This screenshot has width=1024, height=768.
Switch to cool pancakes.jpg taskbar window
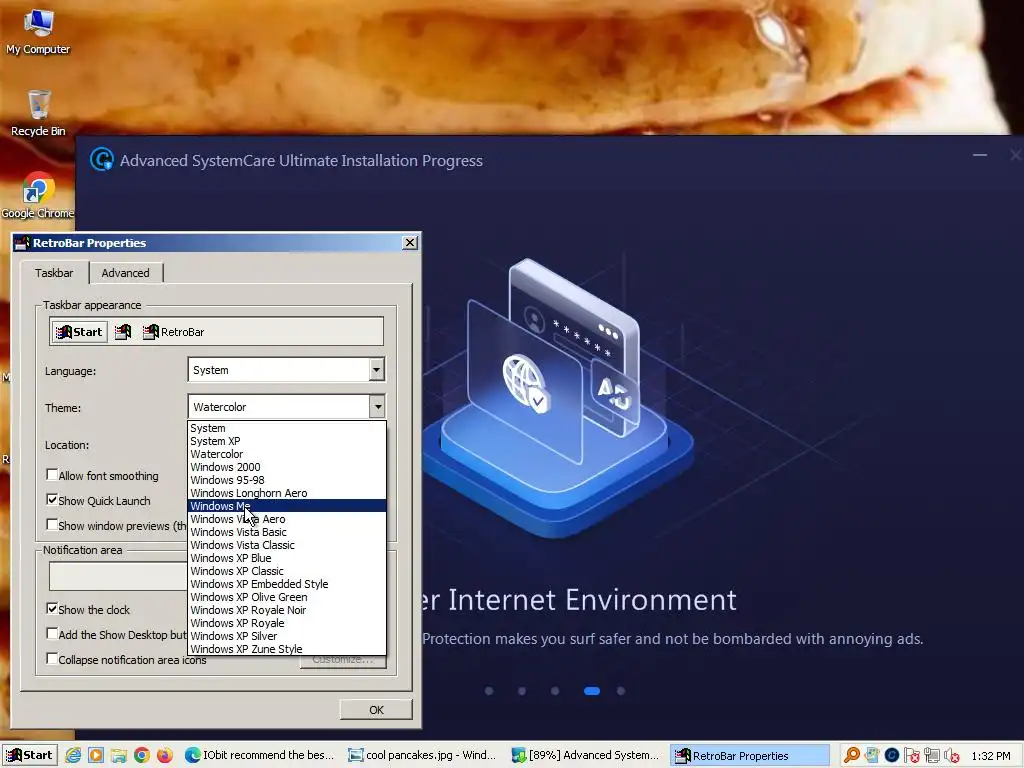(x=423, y=756)
